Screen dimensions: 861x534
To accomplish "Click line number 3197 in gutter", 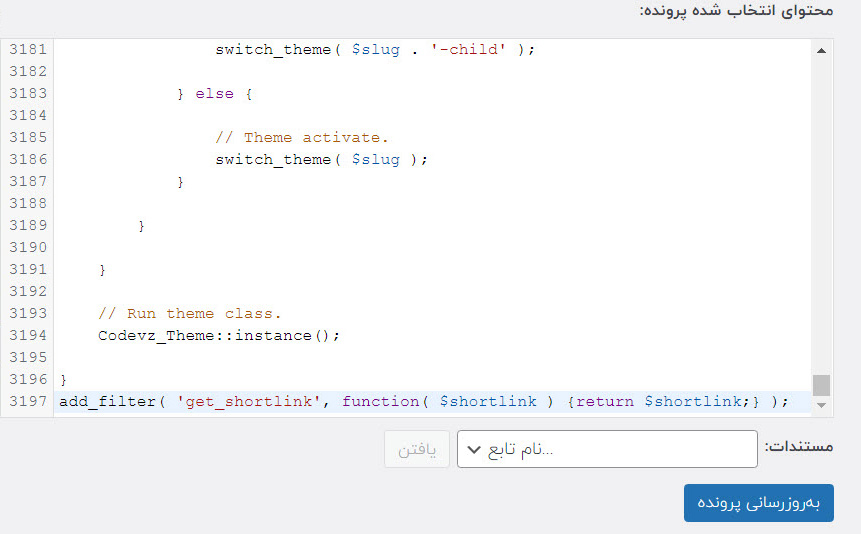I will [x=28, y=401].
